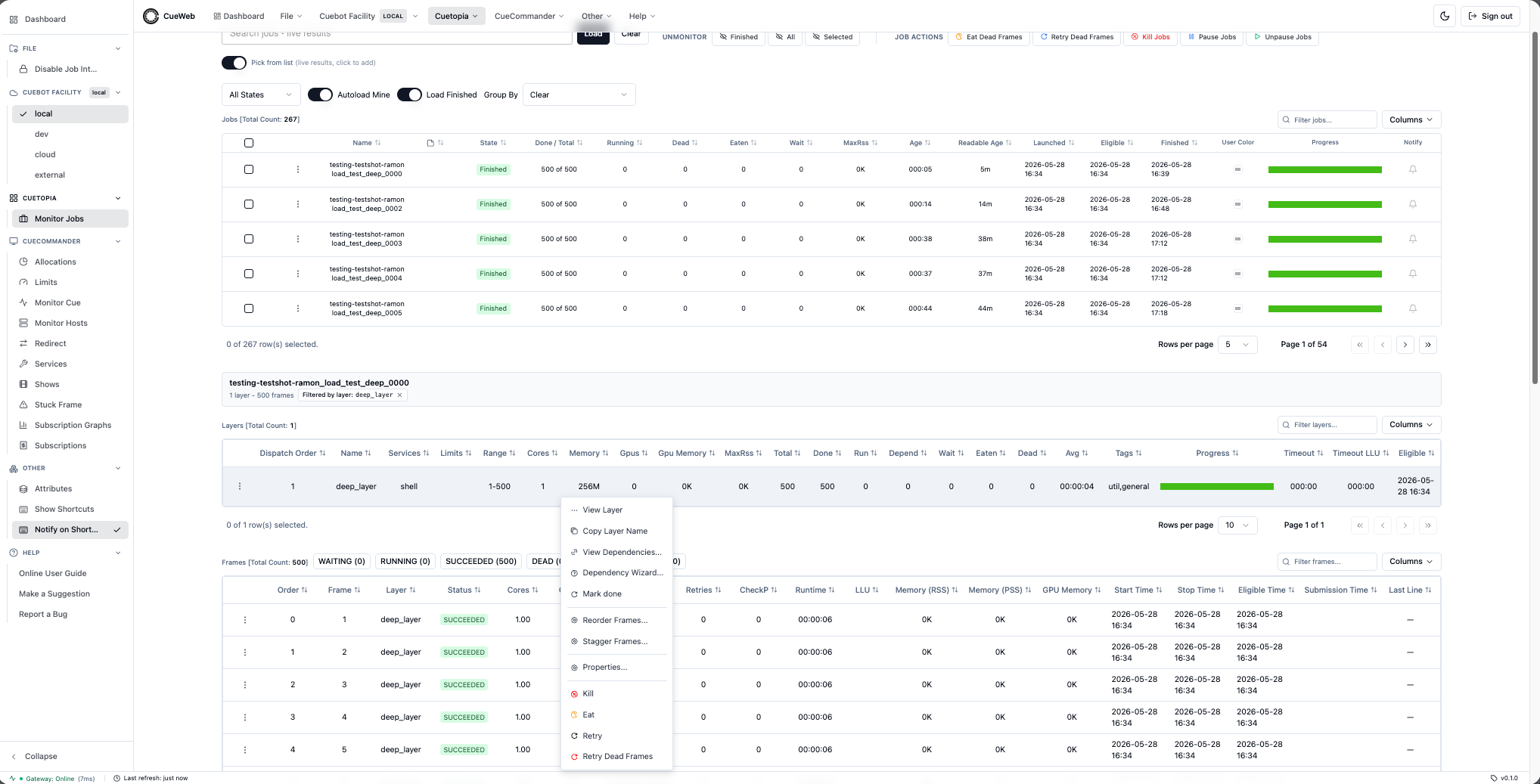This screenshot has height=784, width=1540.
Task: Click the Kill Jobs button
Action: pyautogui.click(x=1150, y=37)
